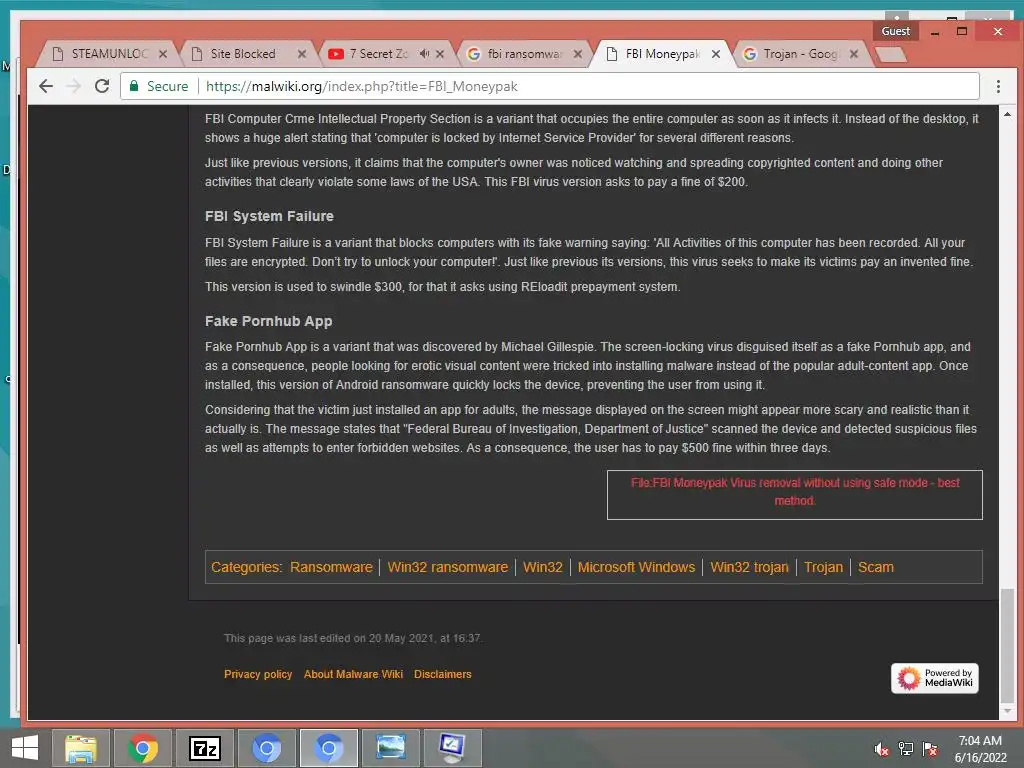Open the FBI Moneypak Virus removal file link
Image resolution: width=1024 pixels, height=768 pixels.
point(795,492)
